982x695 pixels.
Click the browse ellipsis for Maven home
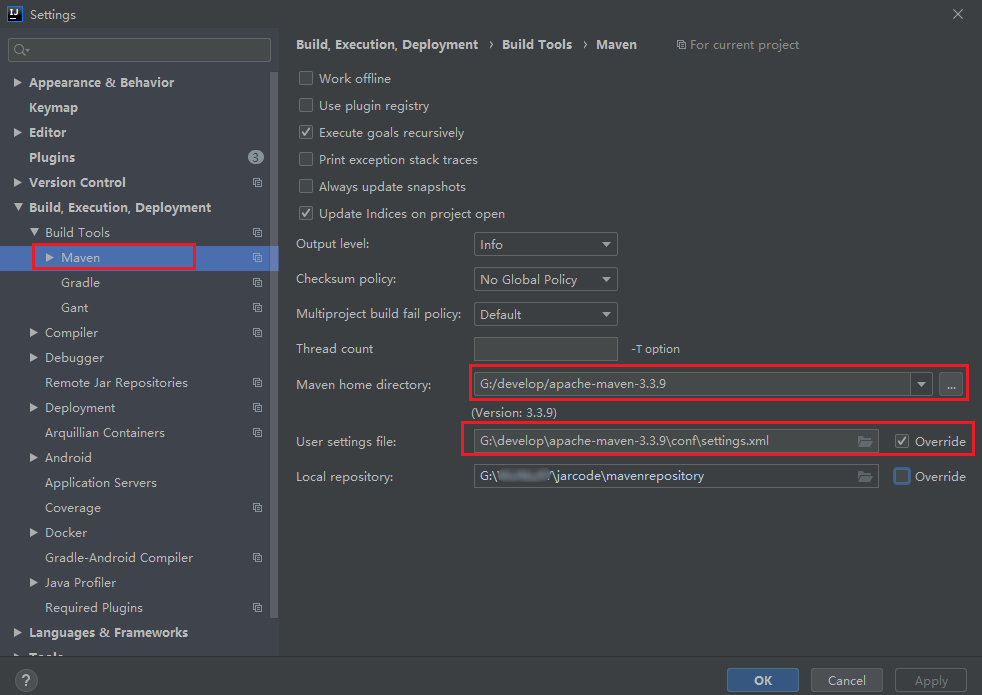click(x=951, y=384)
